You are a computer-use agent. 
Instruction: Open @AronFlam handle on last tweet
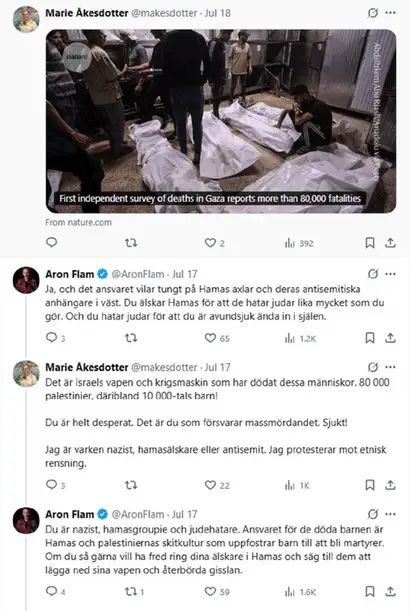pos(138,514)
